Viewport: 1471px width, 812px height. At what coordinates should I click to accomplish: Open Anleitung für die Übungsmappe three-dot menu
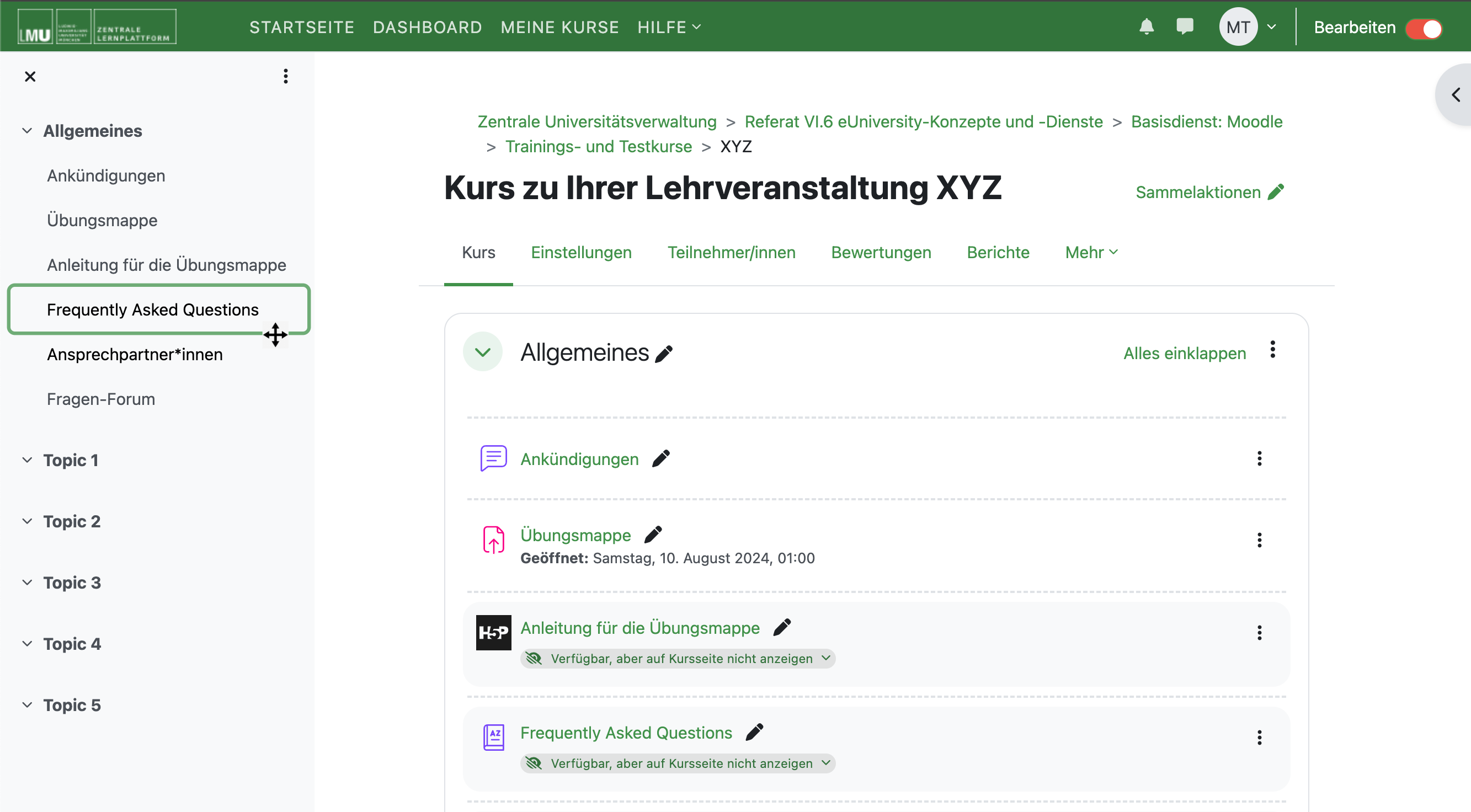click(1259, 633)
